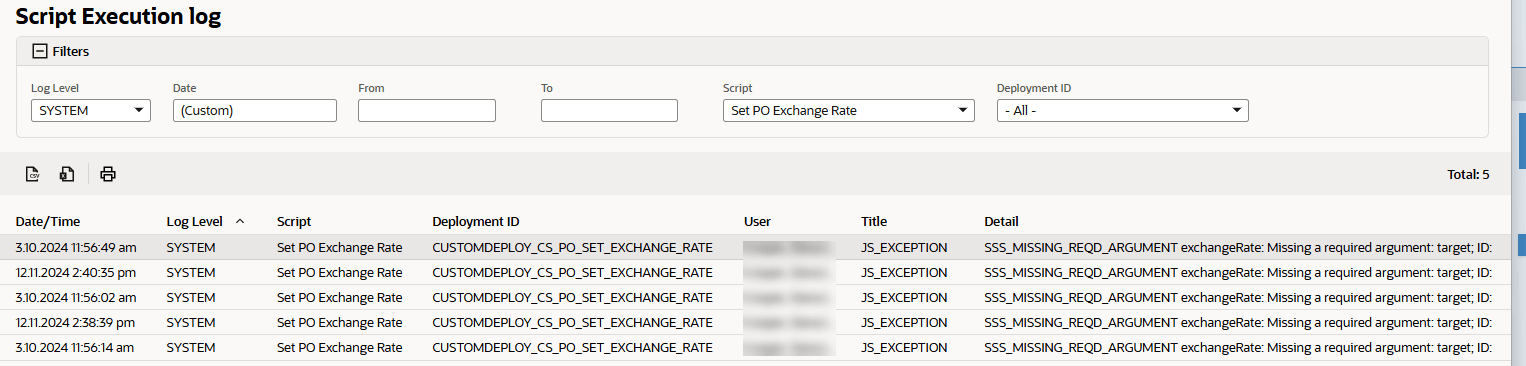1526x366 pixels.
Task: Select the 3.10.2024 11:56:14 am row
Action: point(755,347)
